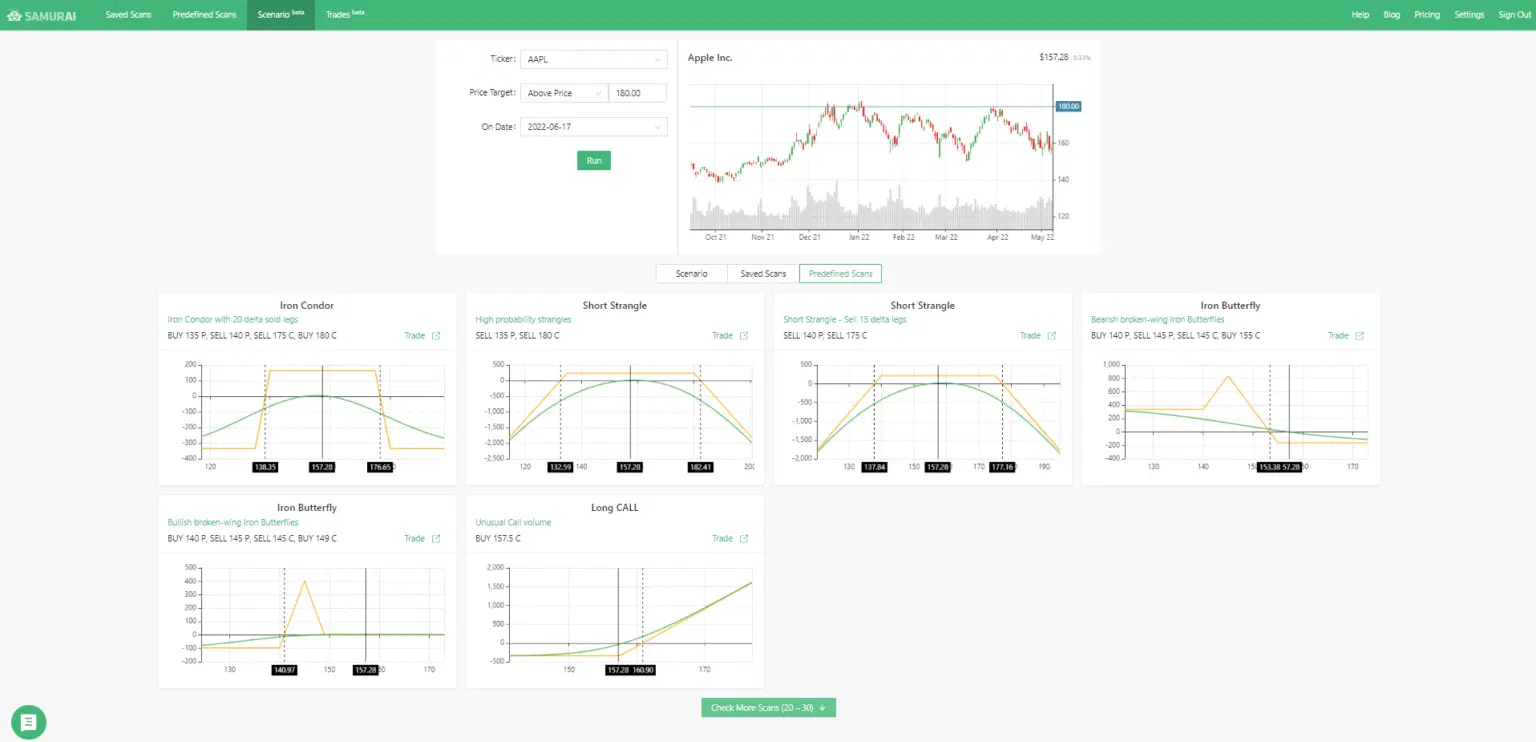The width and height of the screenshot is (1536, 742).
Task: Open Bearish Iron Butterfly trade link icon
Action: pyautogui.click(x=1360, y=336)
